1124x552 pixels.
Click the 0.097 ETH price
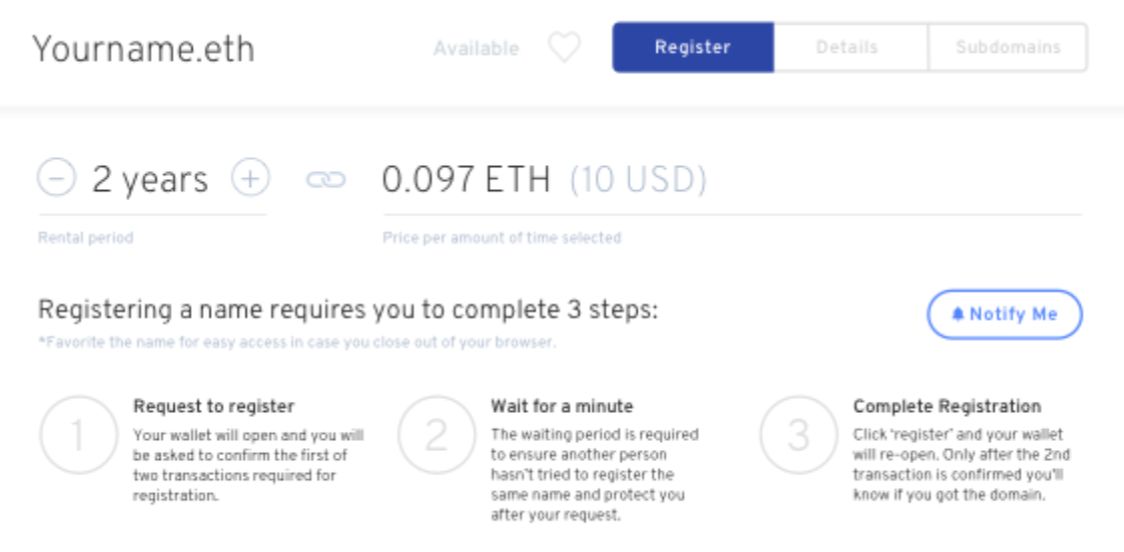pyautogui.click(x=466, y=180)
